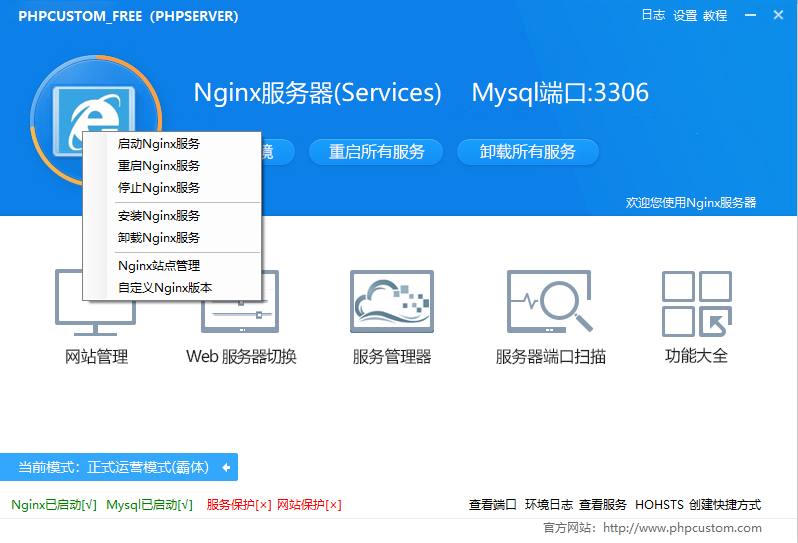Choose 重启Nginx服务 from the context menu

click(x=172, y=166)
